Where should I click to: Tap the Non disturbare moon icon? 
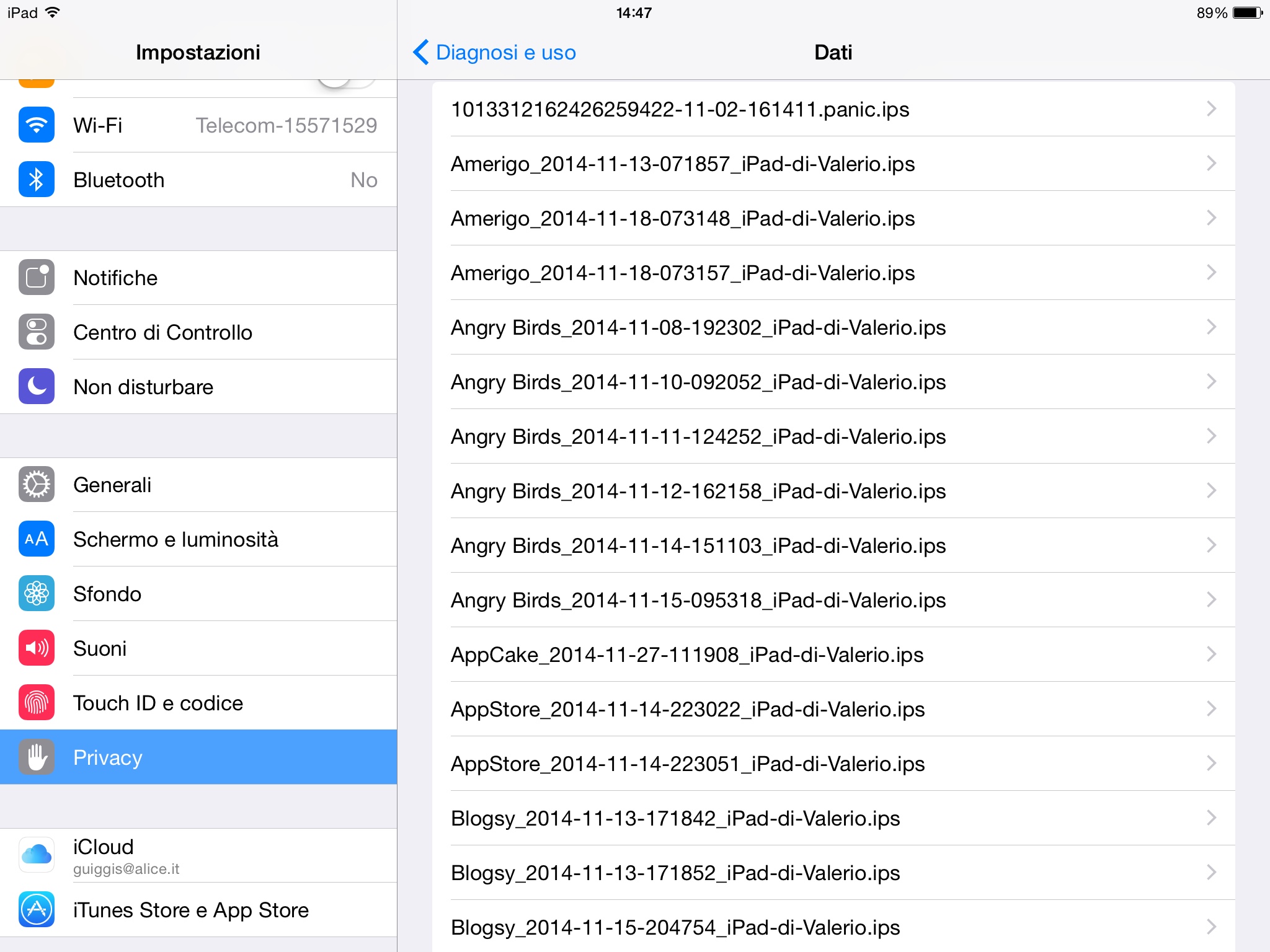click(x=37, y=387)
